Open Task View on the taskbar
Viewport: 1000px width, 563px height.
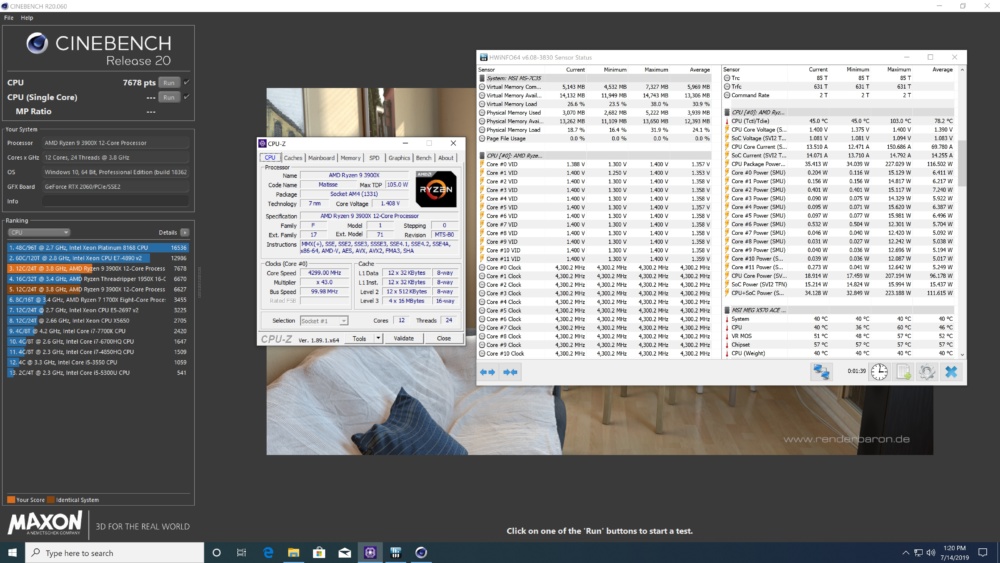[x=241, y=553]
